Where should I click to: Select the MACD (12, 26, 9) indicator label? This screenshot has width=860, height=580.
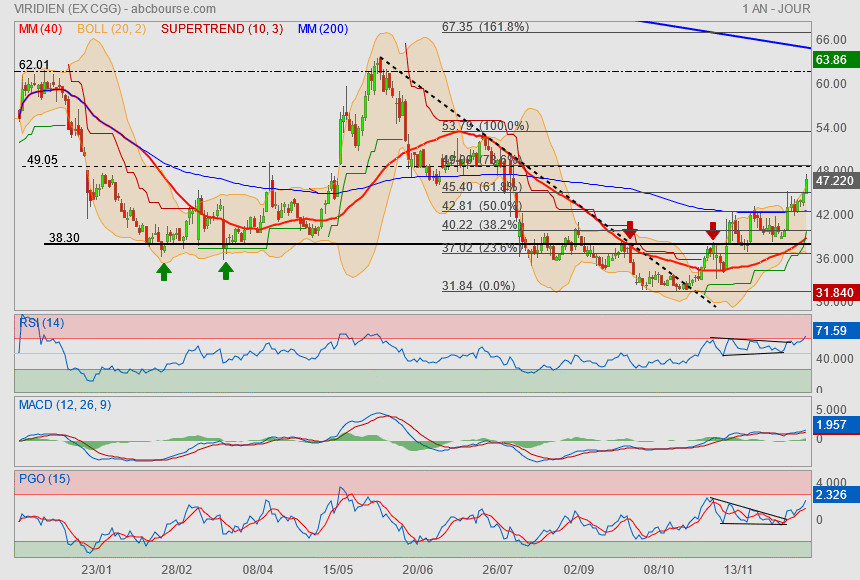[x=65, y=405]
